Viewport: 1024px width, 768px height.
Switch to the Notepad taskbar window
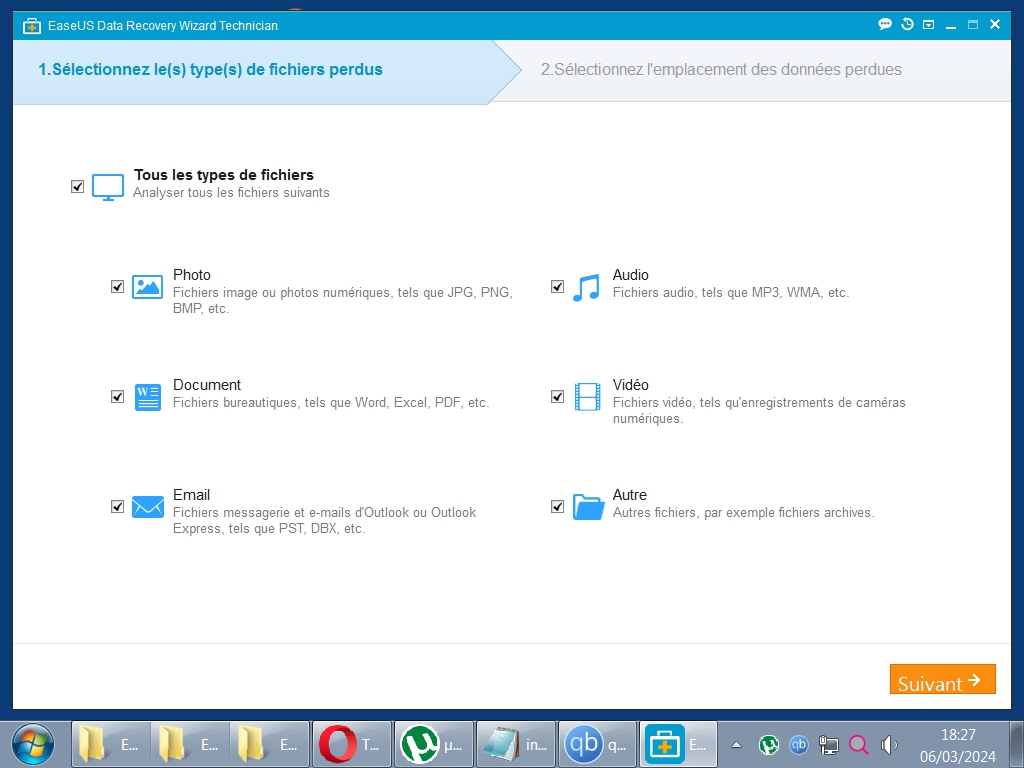(x=516, y=744)
